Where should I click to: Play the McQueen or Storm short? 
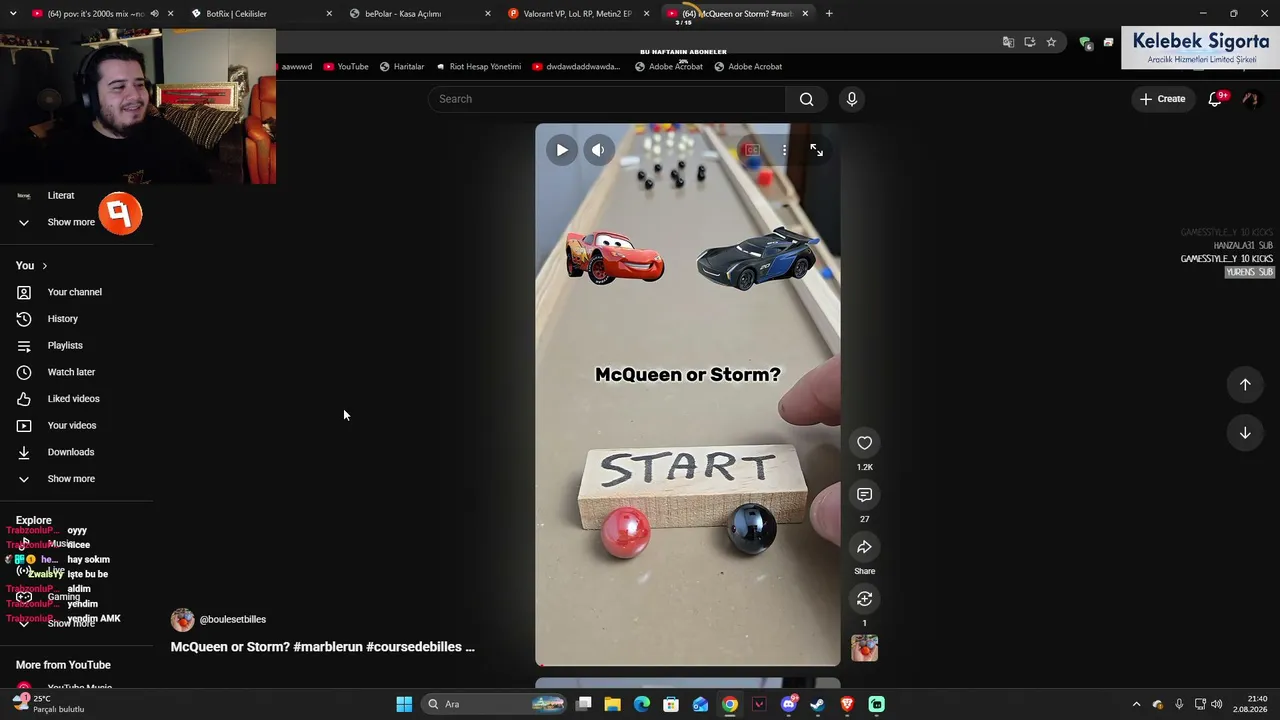[562, 150]
